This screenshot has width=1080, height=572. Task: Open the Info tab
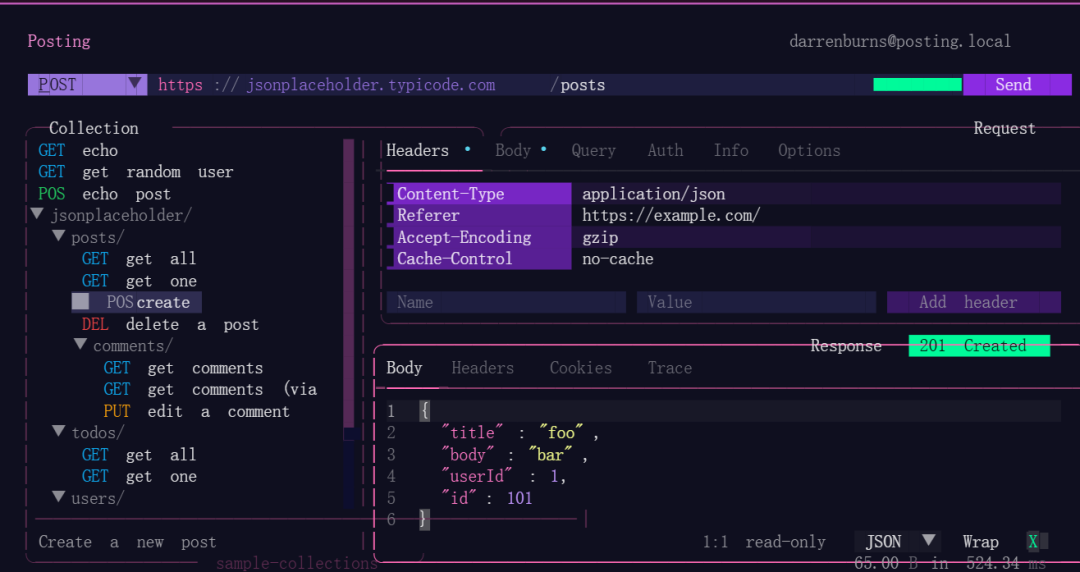(x=731, y=150)
